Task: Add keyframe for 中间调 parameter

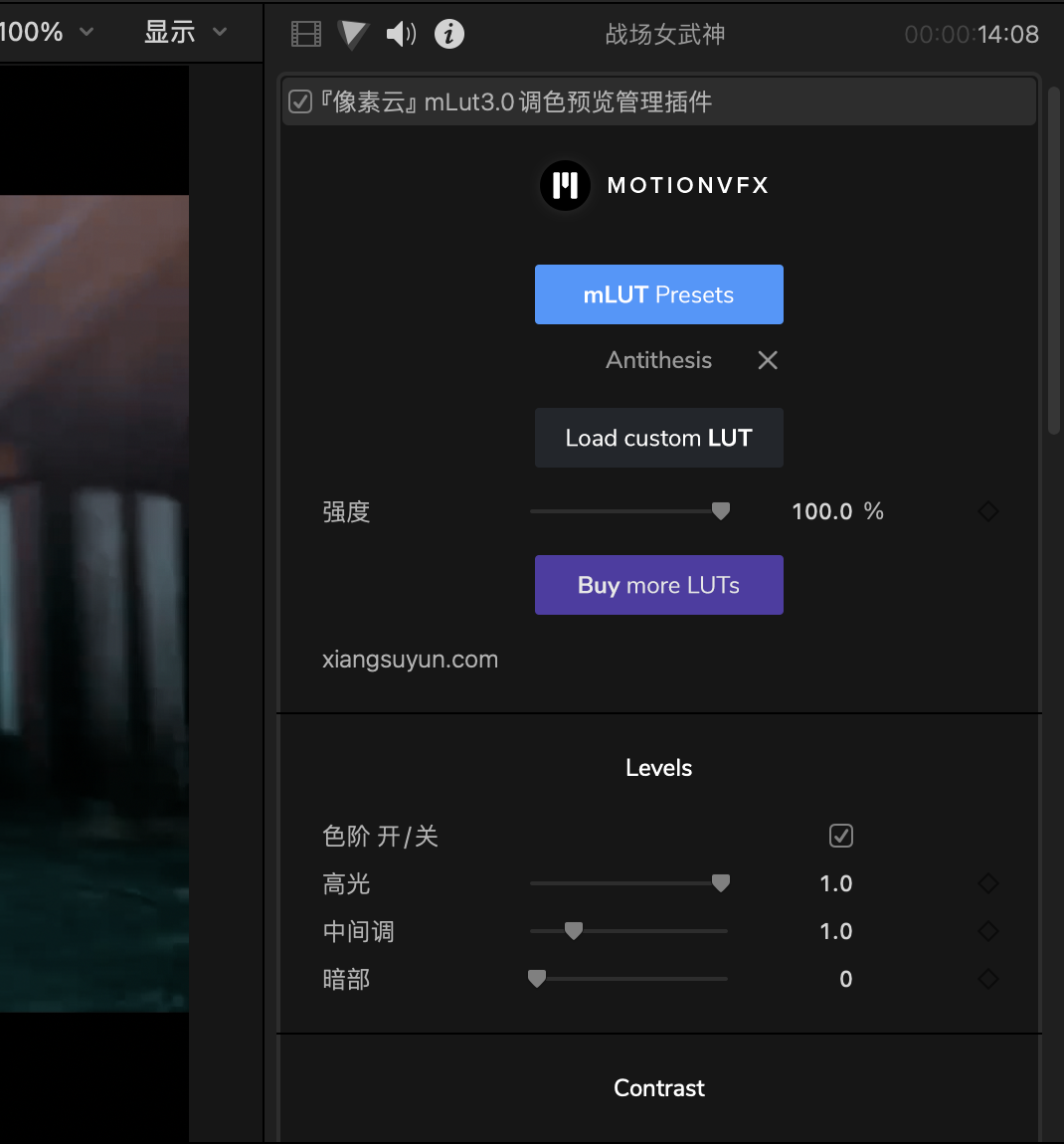Action: pos(988,931)
